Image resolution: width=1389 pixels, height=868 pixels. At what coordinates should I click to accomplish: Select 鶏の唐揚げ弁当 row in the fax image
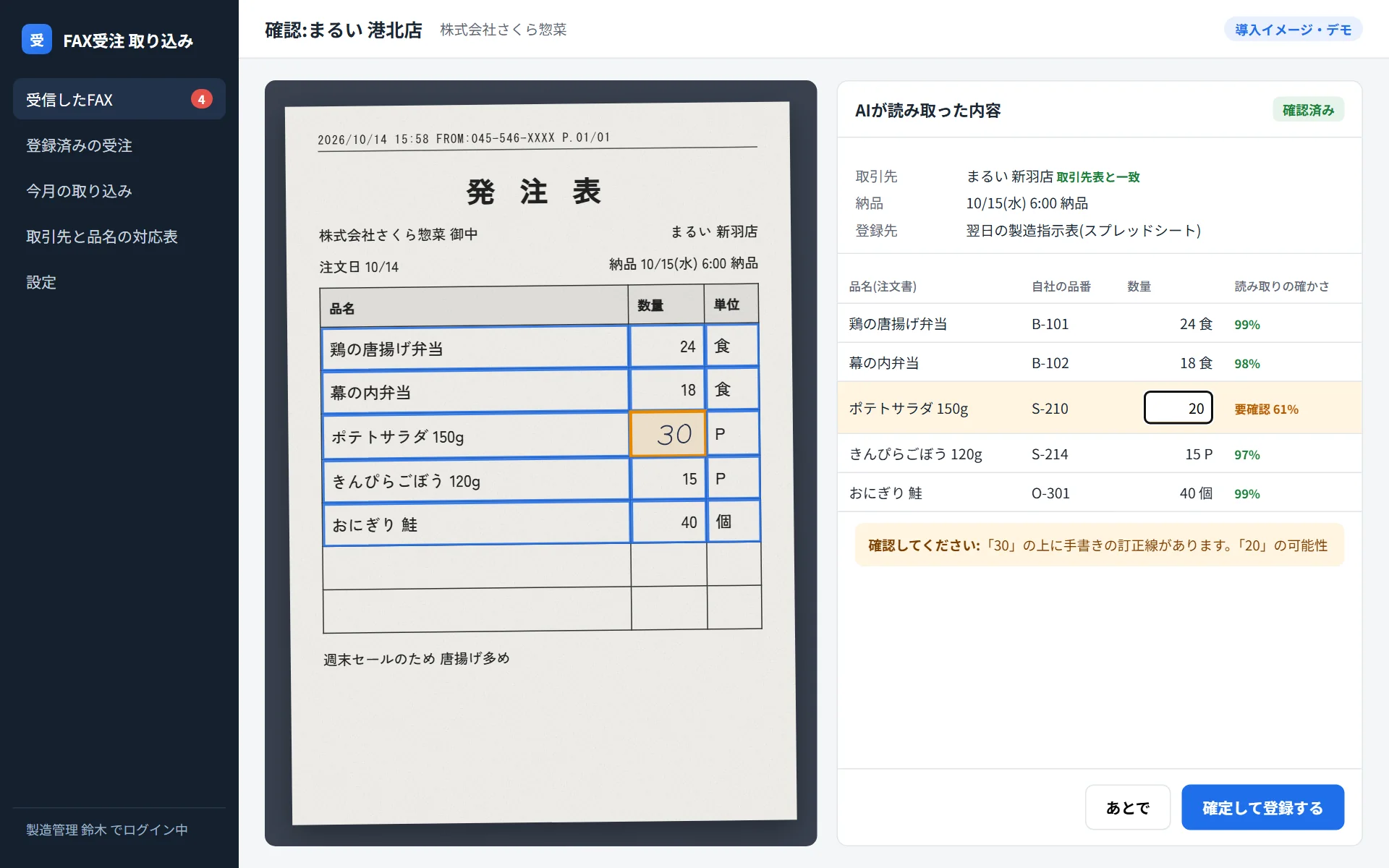click(475, 348)
